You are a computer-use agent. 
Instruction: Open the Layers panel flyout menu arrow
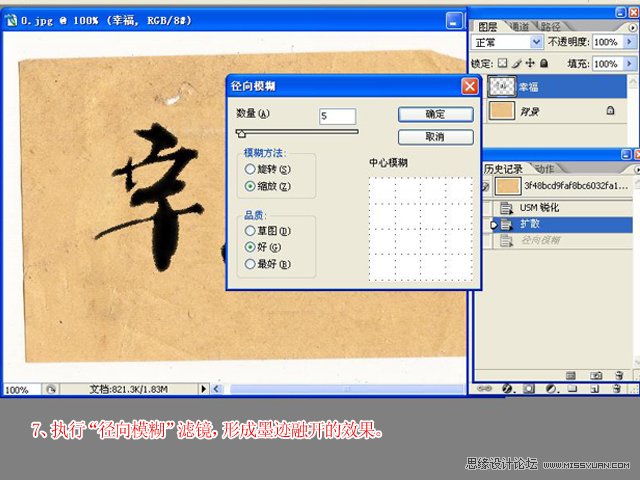(633, 28)
